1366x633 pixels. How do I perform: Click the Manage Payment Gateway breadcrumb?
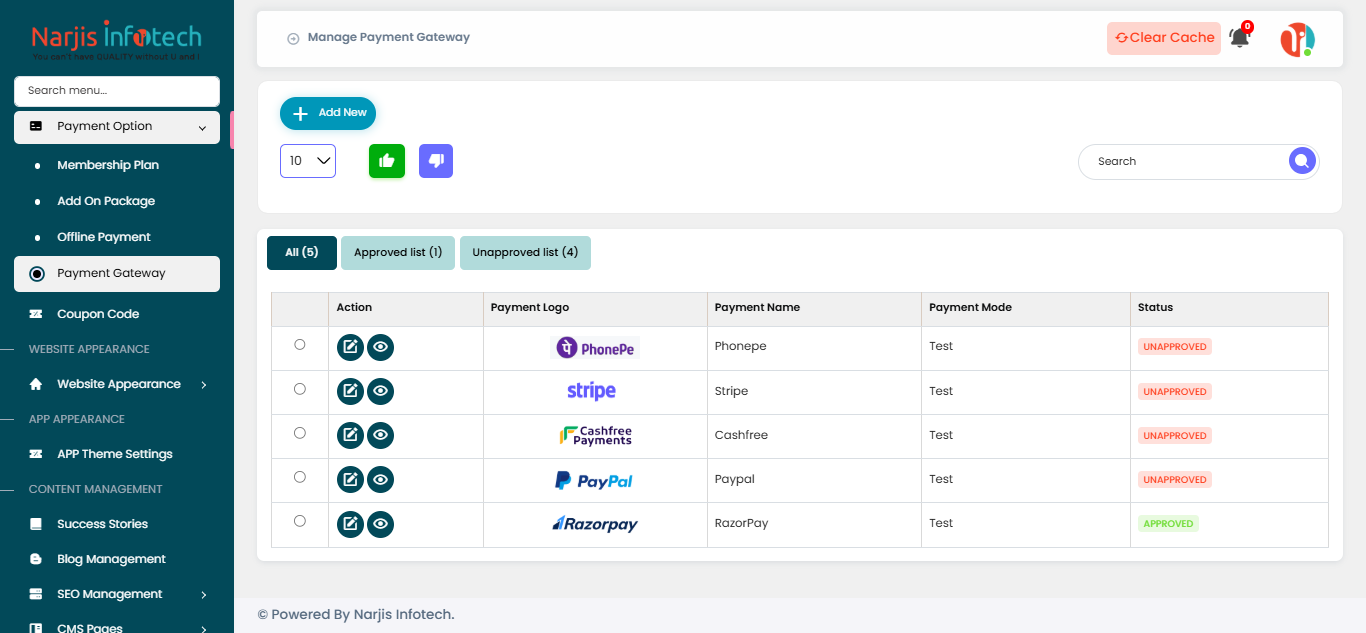389,37
